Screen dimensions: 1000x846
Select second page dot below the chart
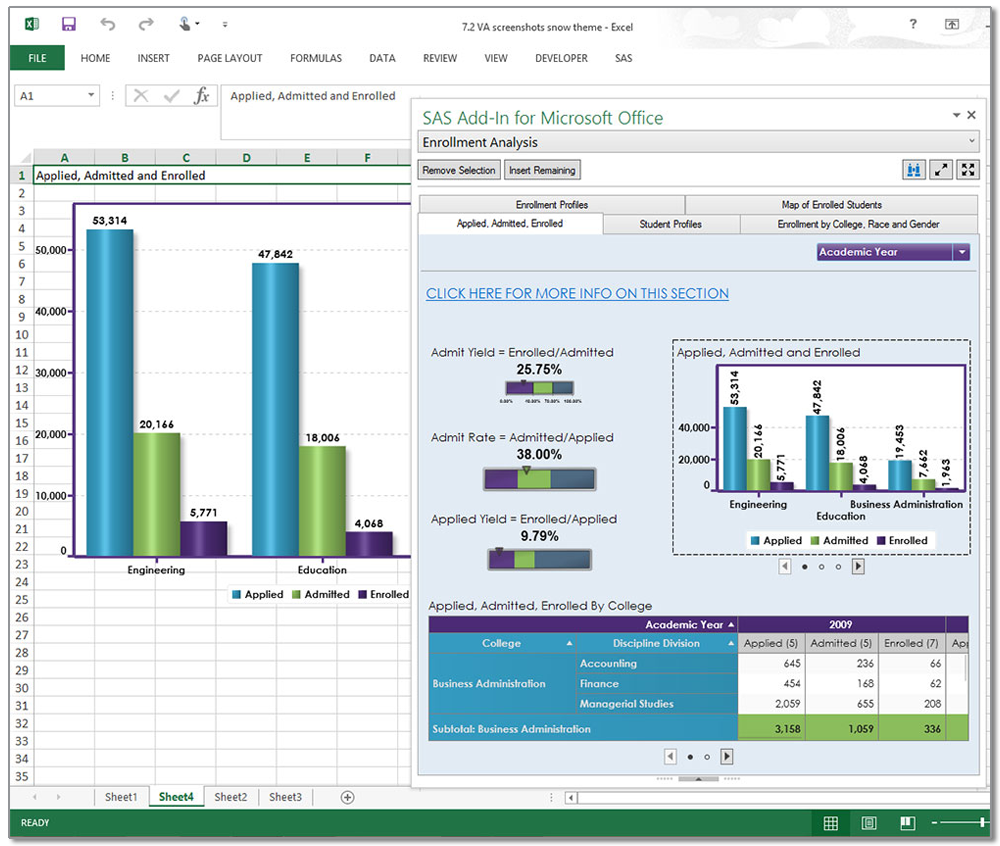click(821, 567)
